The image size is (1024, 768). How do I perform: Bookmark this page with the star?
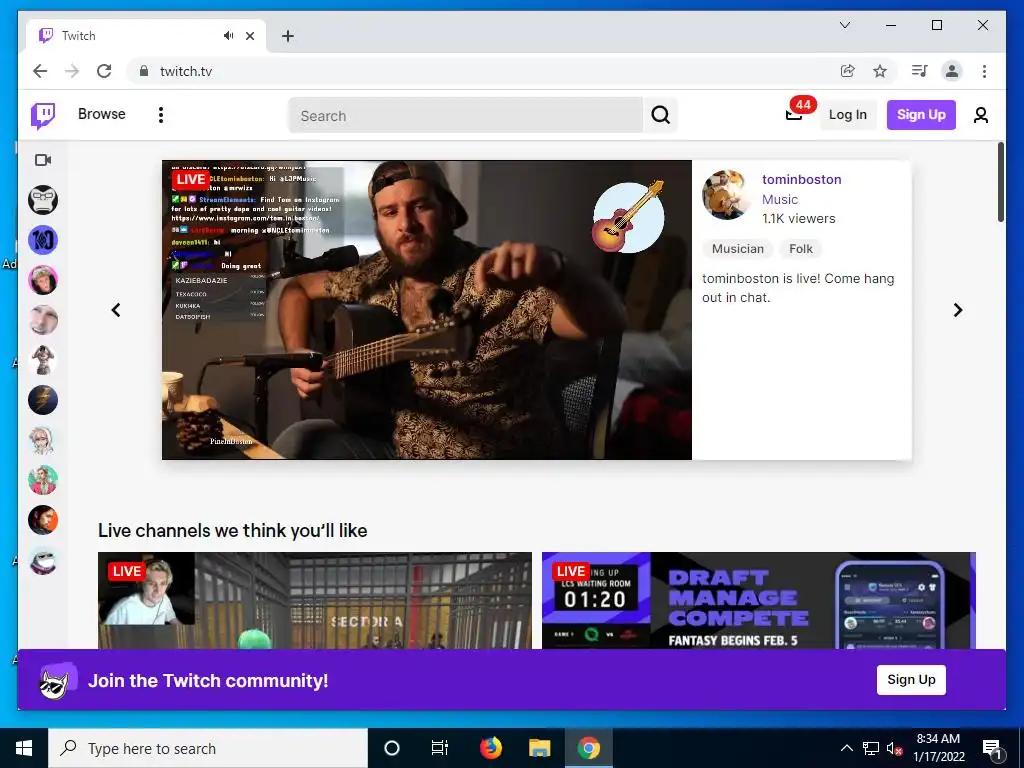point(880,71)
